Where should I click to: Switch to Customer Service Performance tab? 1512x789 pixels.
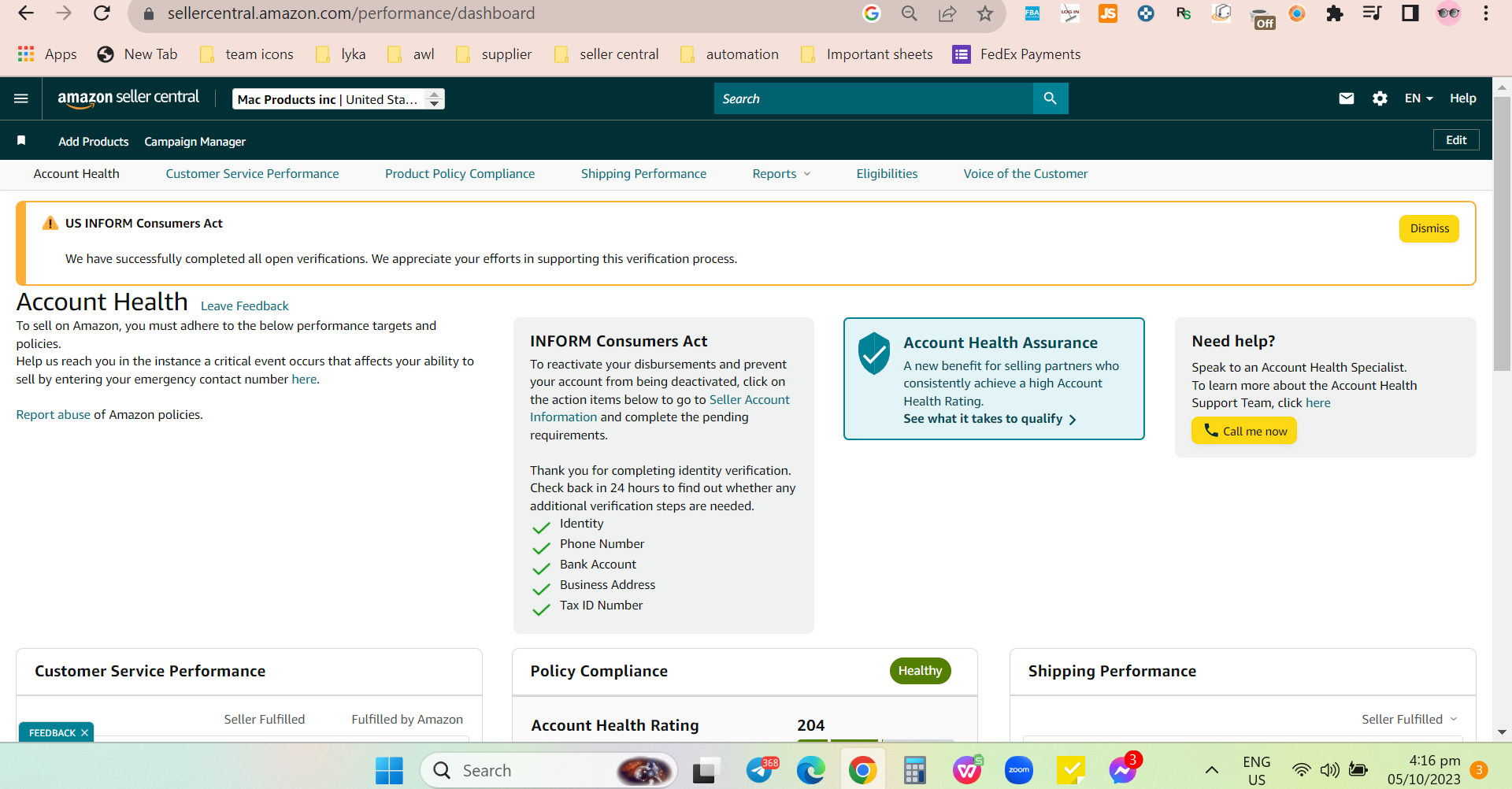[x=252, y=174]
